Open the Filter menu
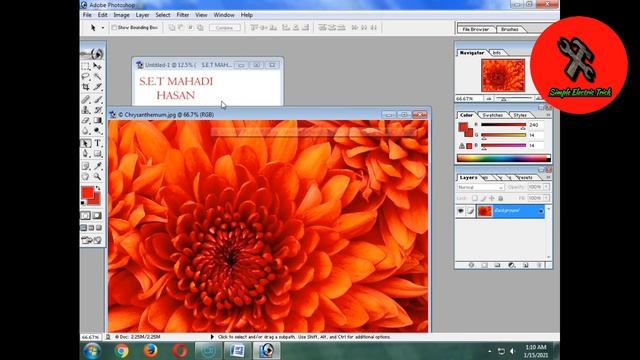This screenshot has height=360, width=640. 183,15
